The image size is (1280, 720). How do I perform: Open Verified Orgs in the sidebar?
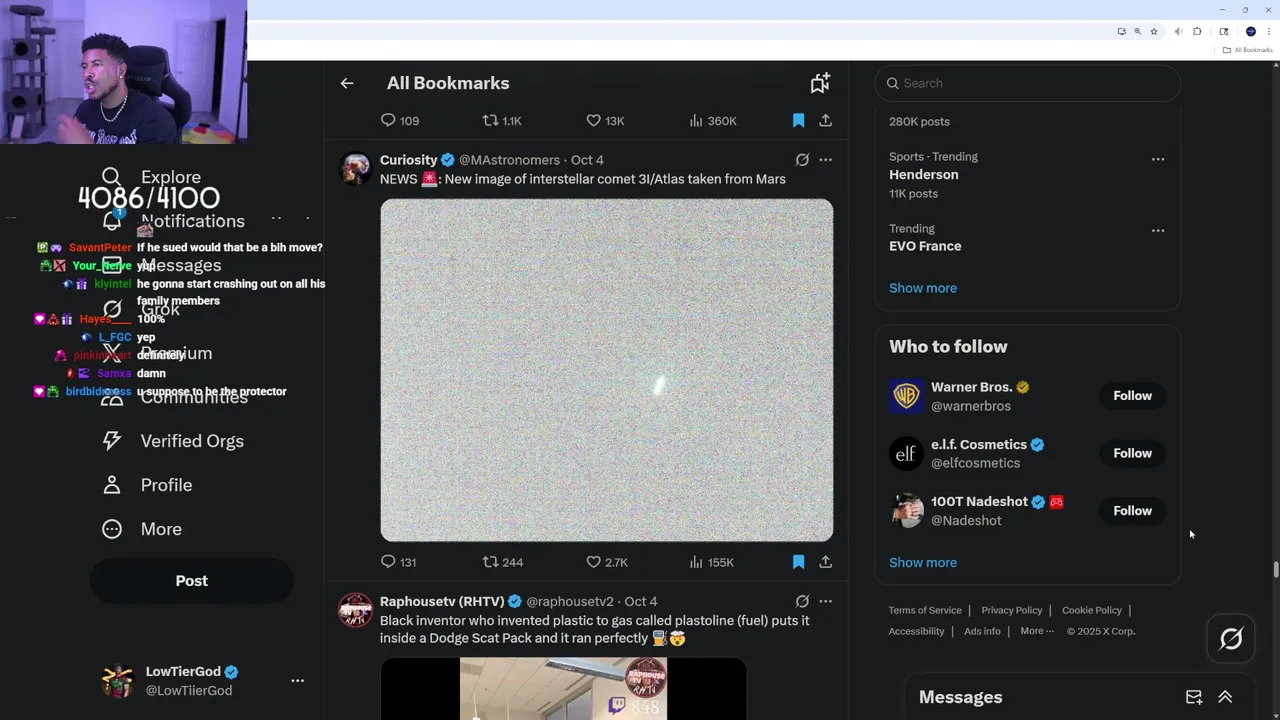pos(173,441)
